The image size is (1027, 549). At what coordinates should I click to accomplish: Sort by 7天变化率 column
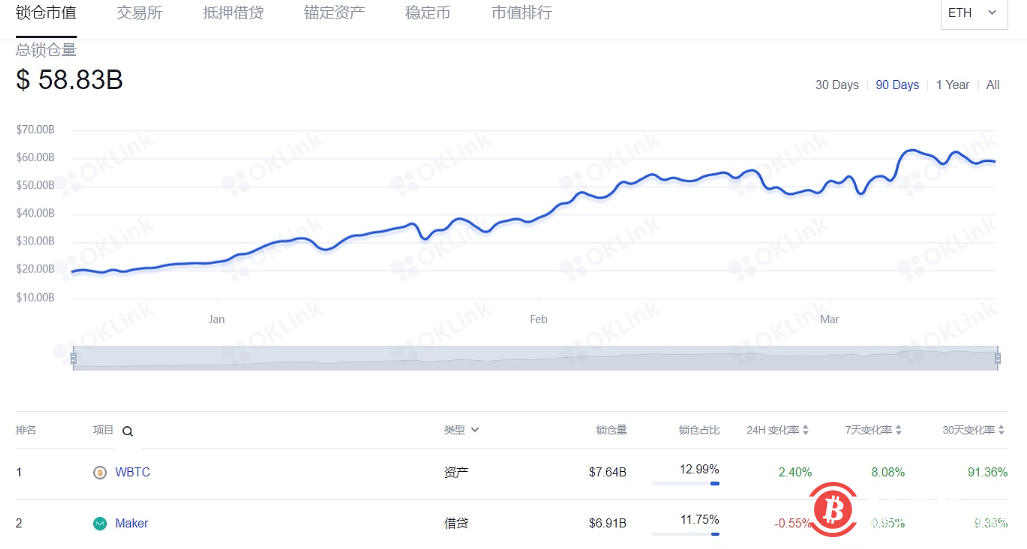click(873, 430)
